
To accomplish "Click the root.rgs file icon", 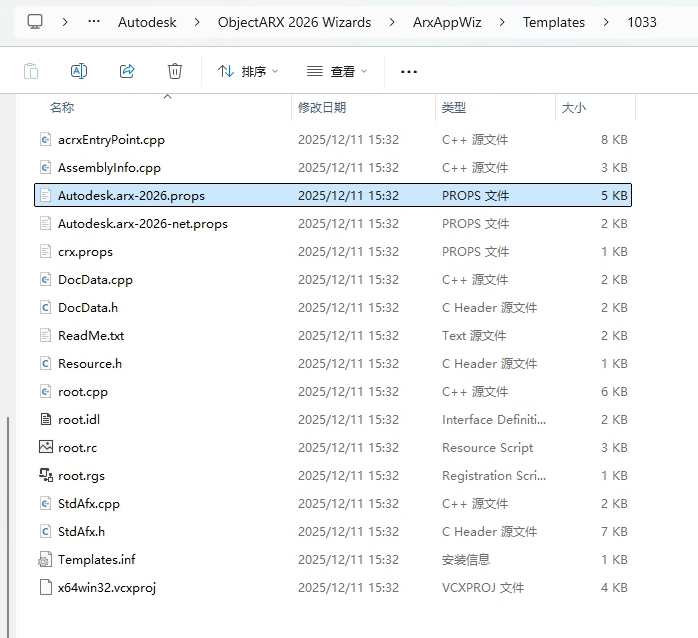I will tap(45, 476).
